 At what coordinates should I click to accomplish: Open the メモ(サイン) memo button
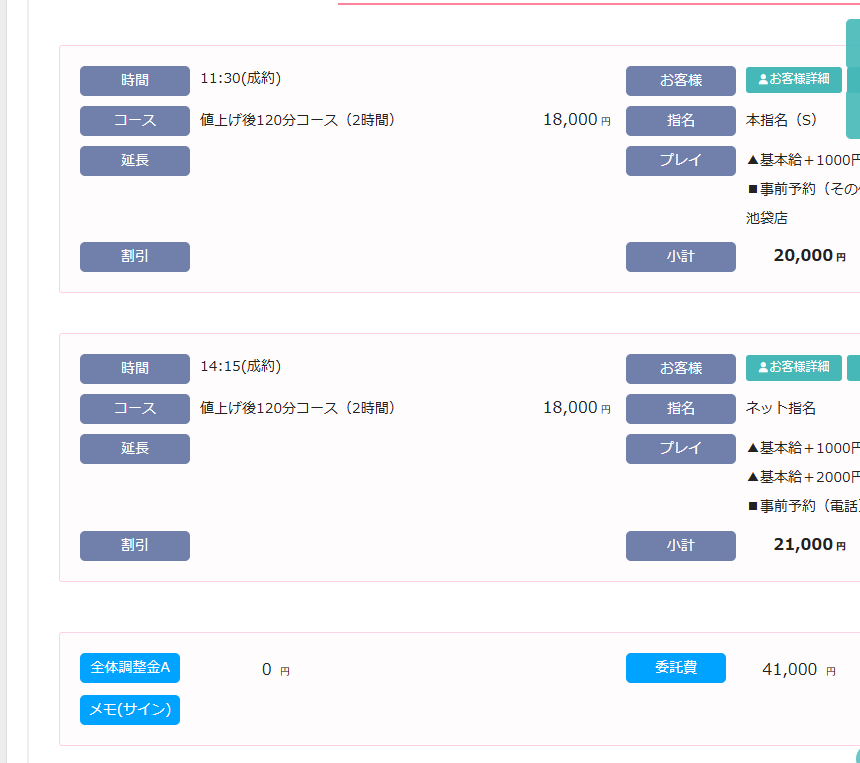(x=130, y=710)
